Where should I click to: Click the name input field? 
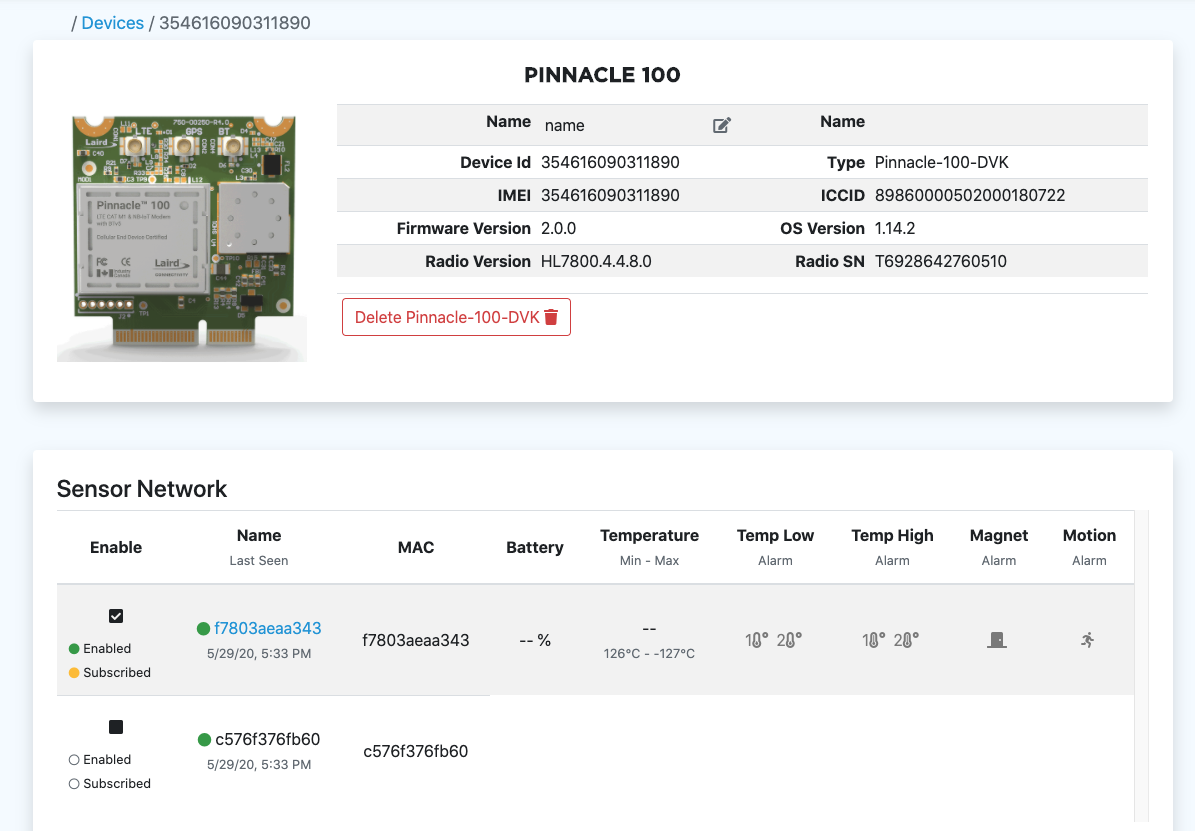point(621,126)
